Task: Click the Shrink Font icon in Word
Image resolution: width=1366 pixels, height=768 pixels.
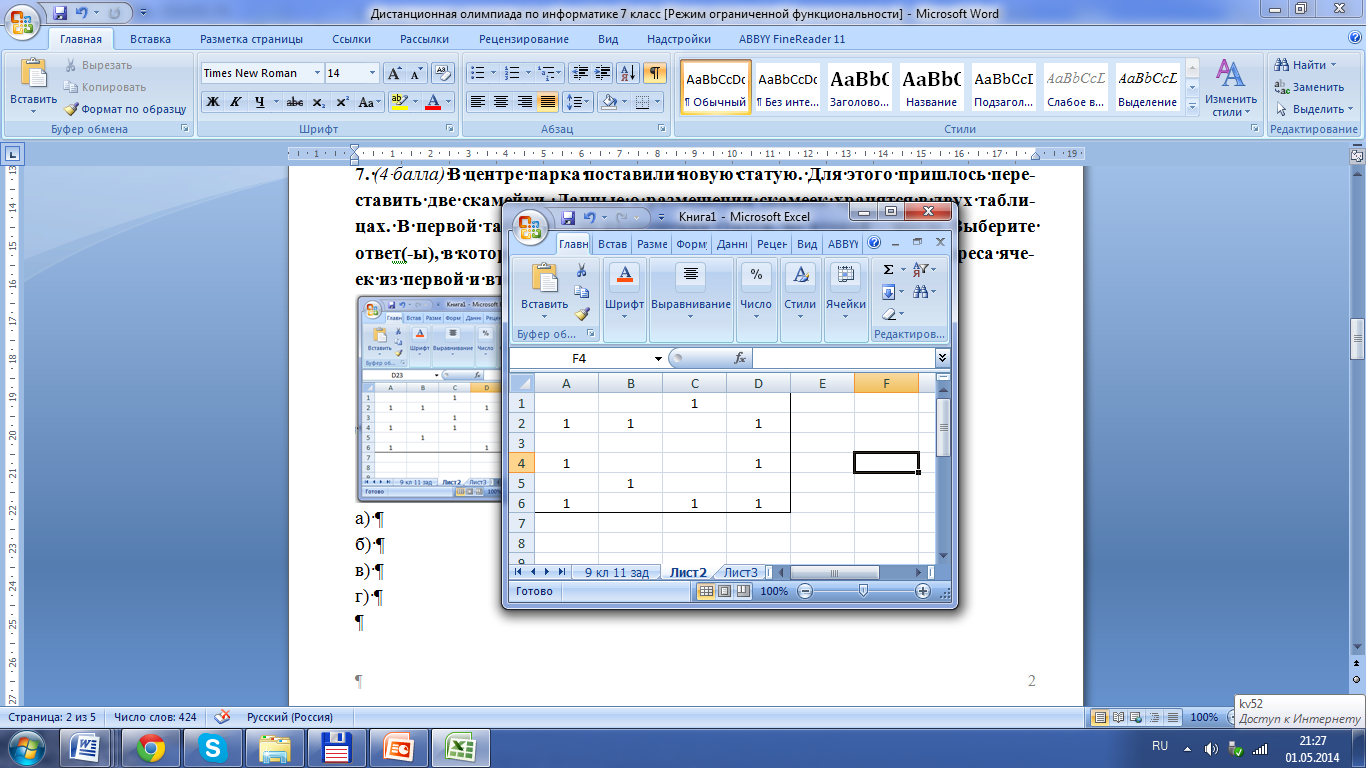Action: coord(417,73)
